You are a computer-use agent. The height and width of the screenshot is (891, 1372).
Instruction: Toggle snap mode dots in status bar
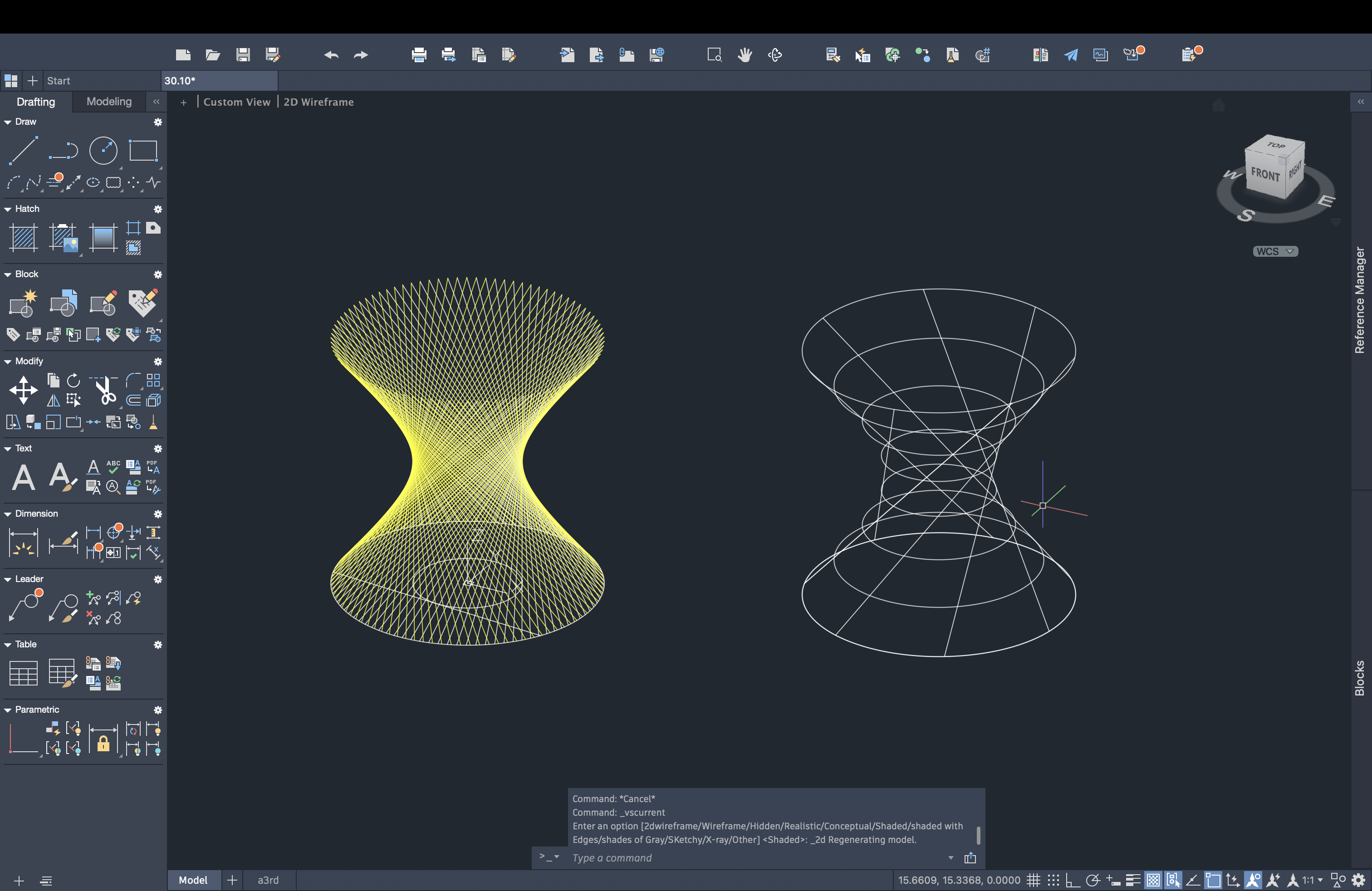[1053, 880]
